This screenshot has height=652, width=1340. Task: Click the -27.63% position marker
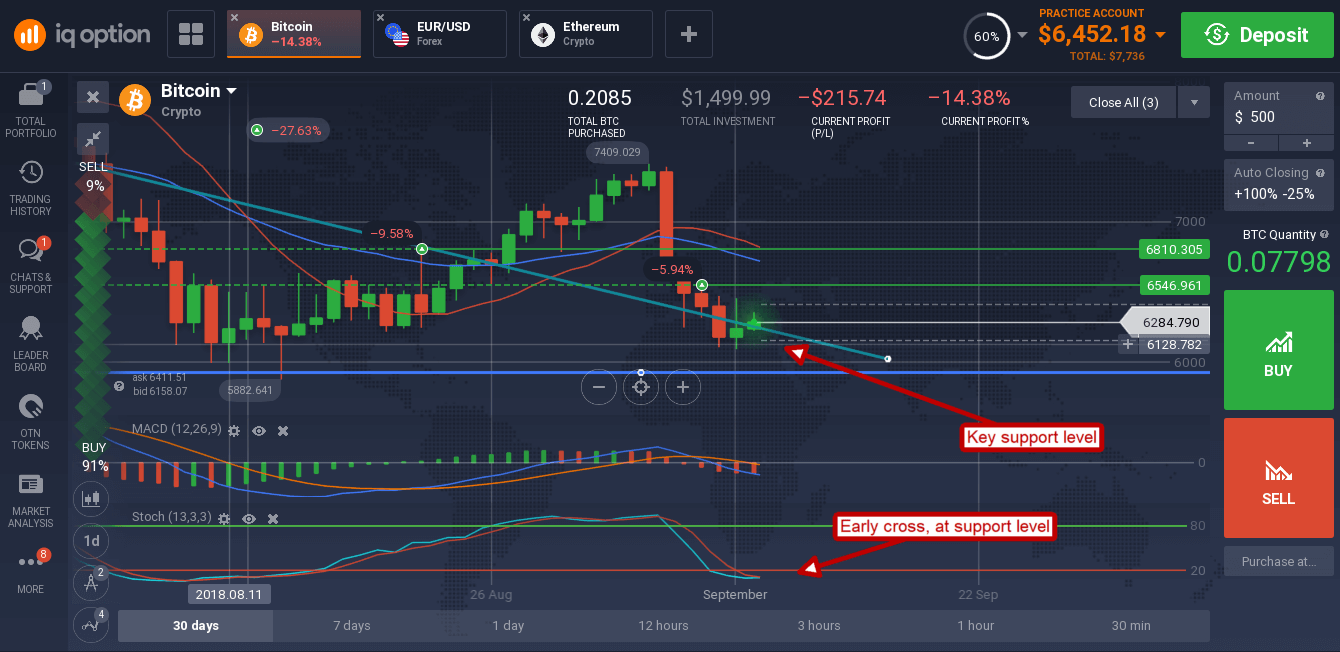click(x=289, y=130)
